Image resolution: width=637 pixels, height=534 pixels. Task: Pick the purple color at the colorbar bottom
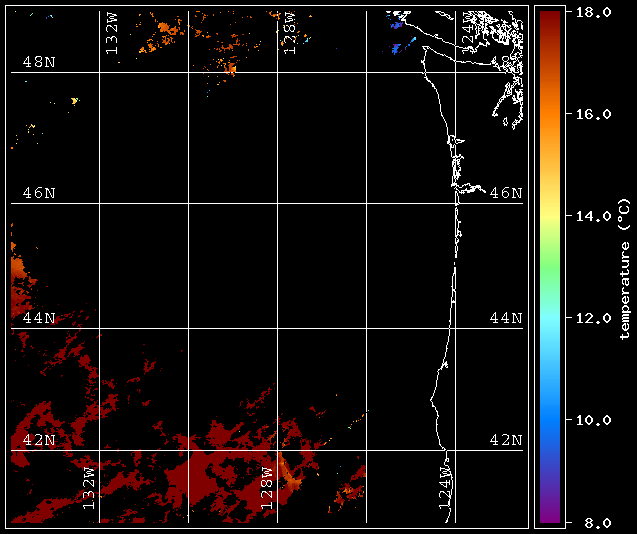click(x=547, y=515)
